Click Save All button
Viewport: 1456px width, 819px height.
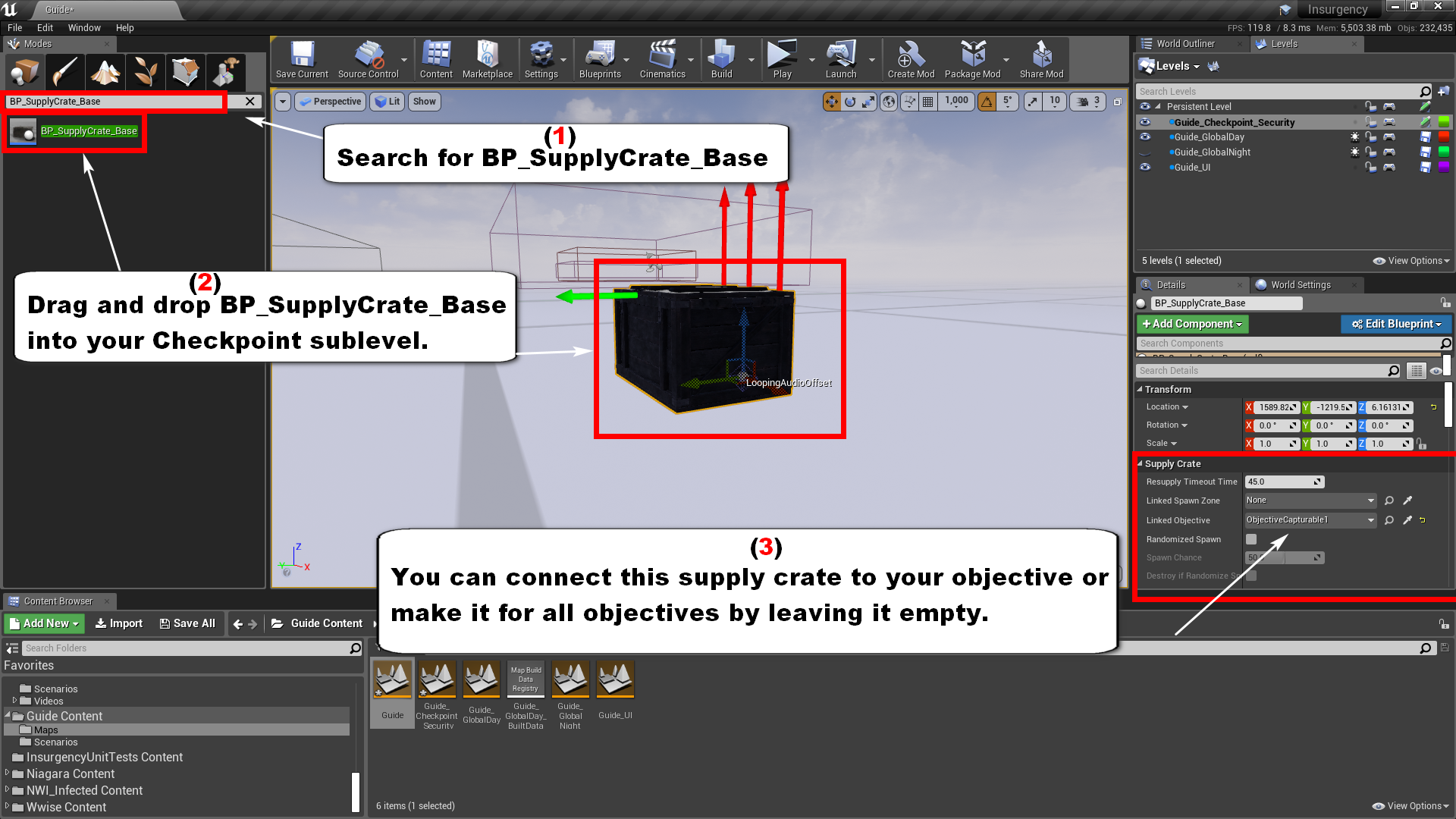pos(187,623)
